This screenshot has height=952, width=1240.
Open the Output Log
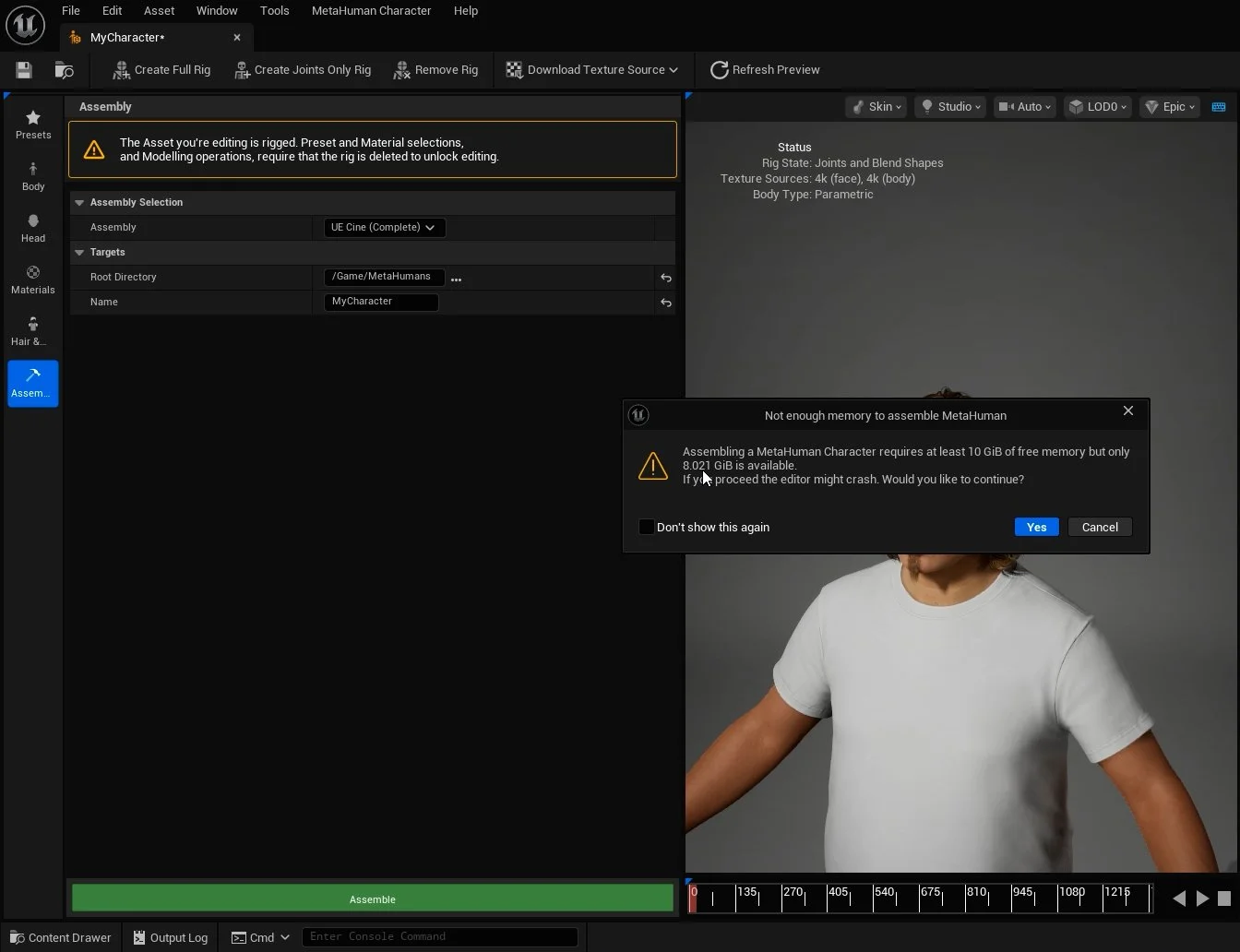(x=170, y=937)
